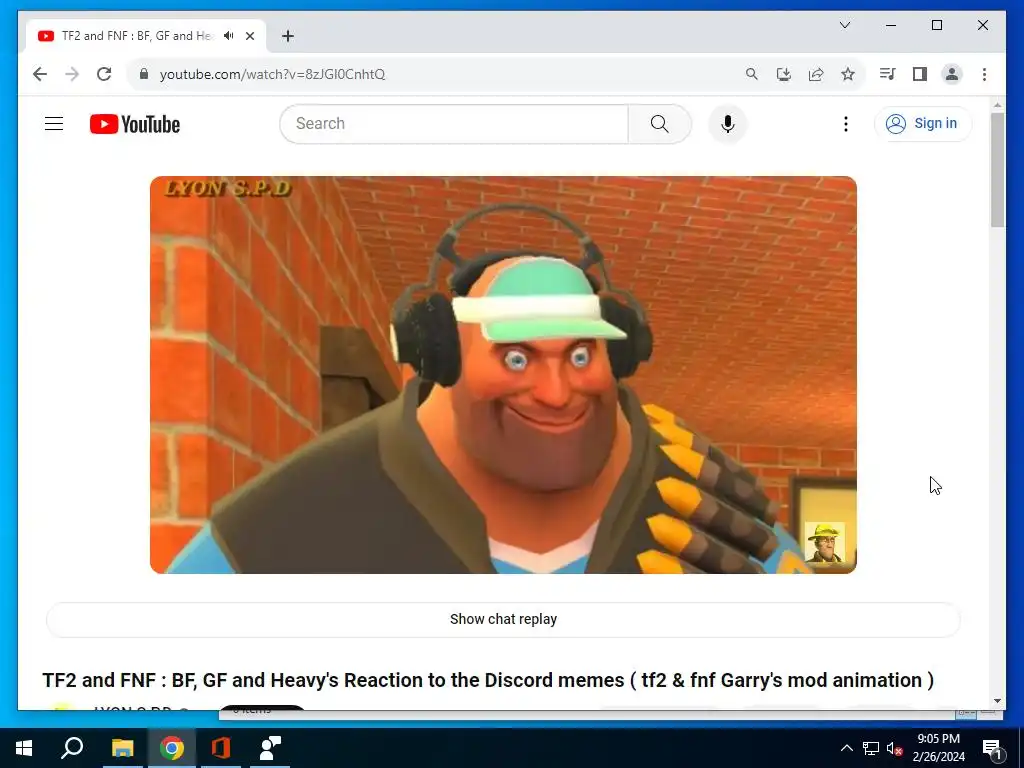Open Chrome three-dot menu

pyautogui.click(x=984, y=74)
